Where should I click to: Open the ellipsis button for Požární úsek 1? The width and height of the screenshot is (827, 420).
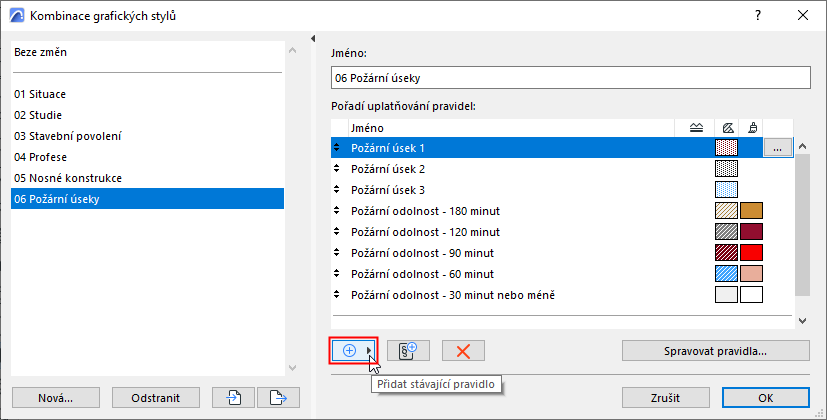click(x=778, y=148)
